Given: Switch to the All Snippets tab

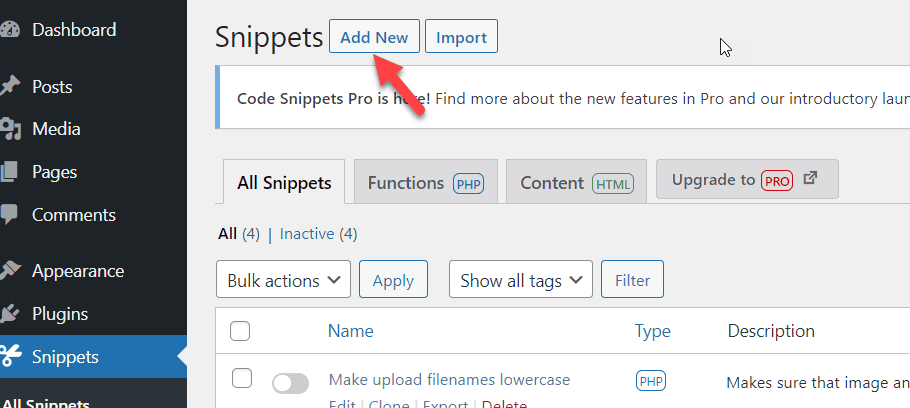Looking at the screenshot, I should click(x=284, y=182).
